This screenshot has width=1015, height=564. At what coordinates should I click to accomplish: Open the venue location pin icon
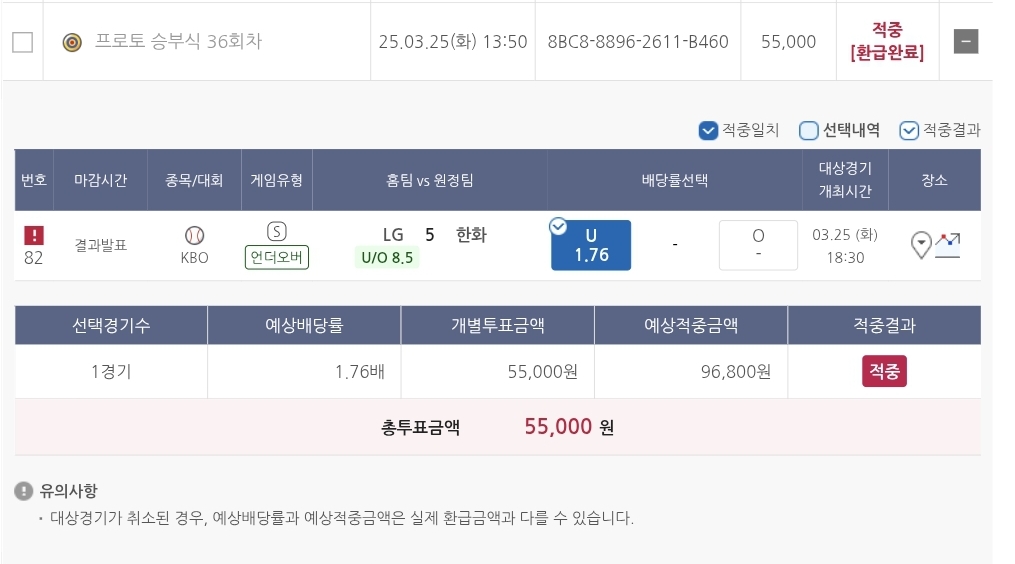tap(921, 244)
